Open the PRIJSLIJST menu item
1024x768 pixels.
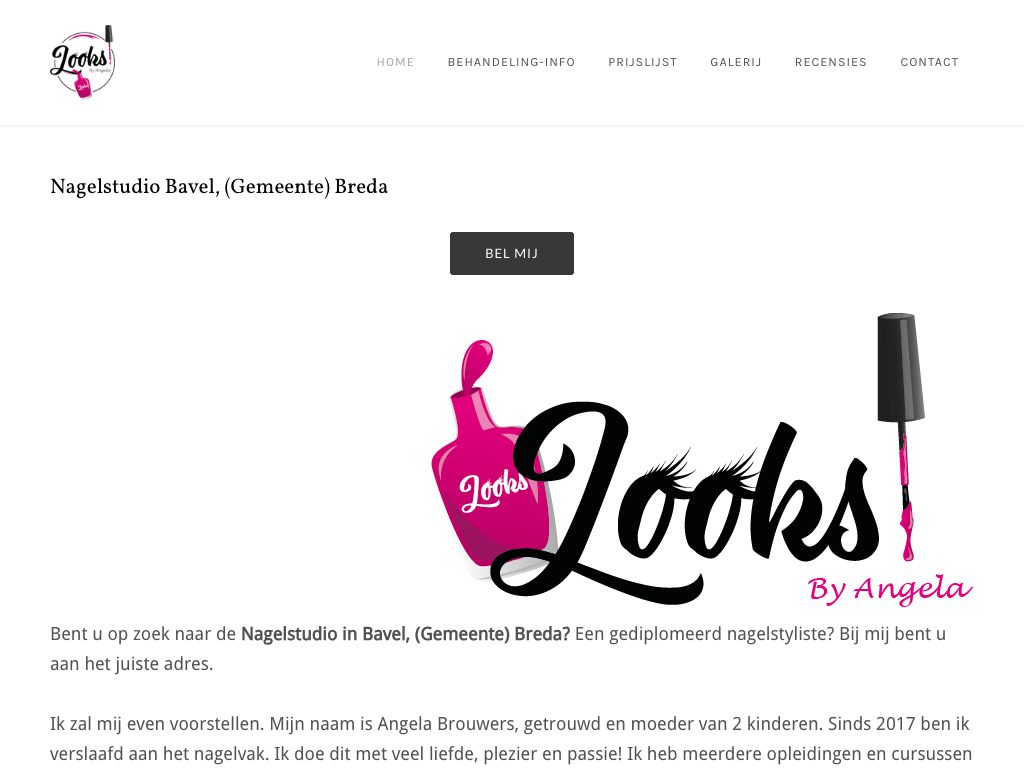[643, 62]
